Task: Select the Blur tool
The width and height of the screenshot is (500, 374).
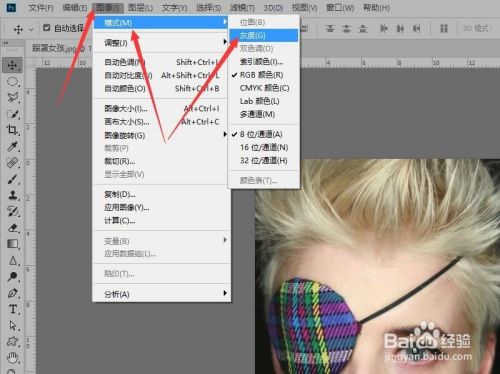Action: [13, 260]
